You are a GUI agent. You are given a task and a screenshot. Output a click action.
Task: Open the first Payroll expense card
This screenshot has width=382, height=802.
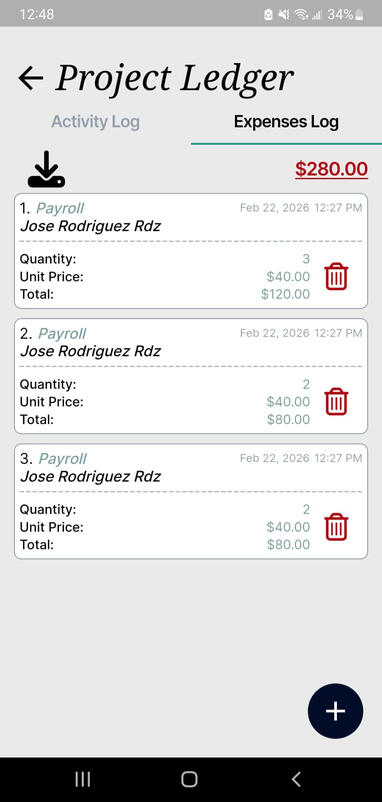tap(191, 251)
